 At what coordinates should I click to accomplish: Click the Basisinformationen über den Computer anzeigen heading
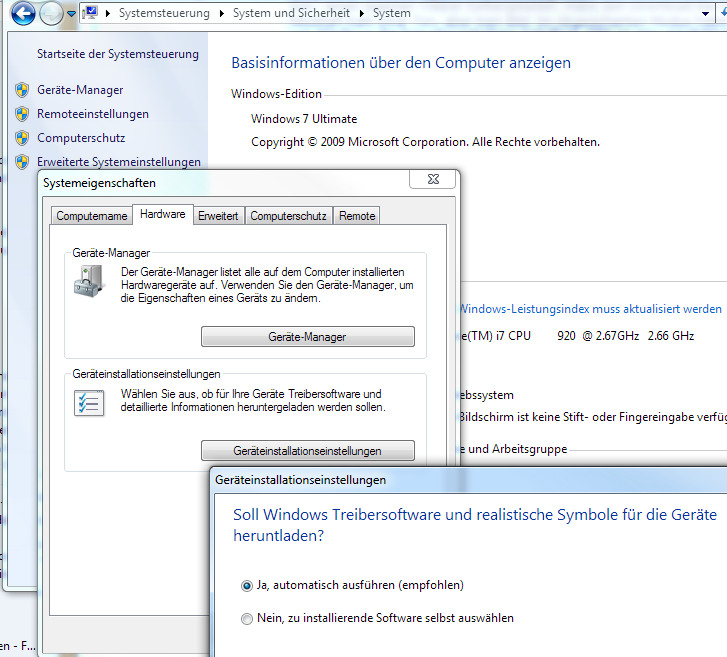[x=401, y=63]
